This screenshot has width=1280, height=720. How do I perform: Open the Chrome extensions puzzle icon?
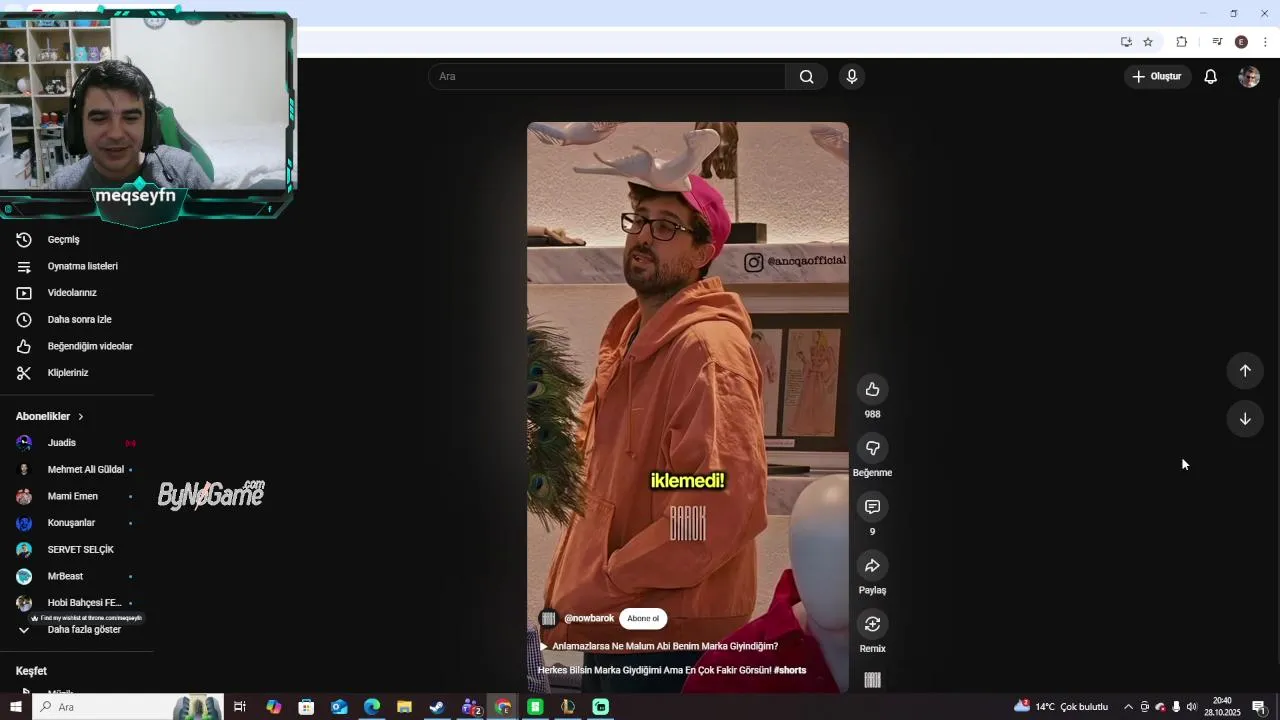click(1182, 42)
